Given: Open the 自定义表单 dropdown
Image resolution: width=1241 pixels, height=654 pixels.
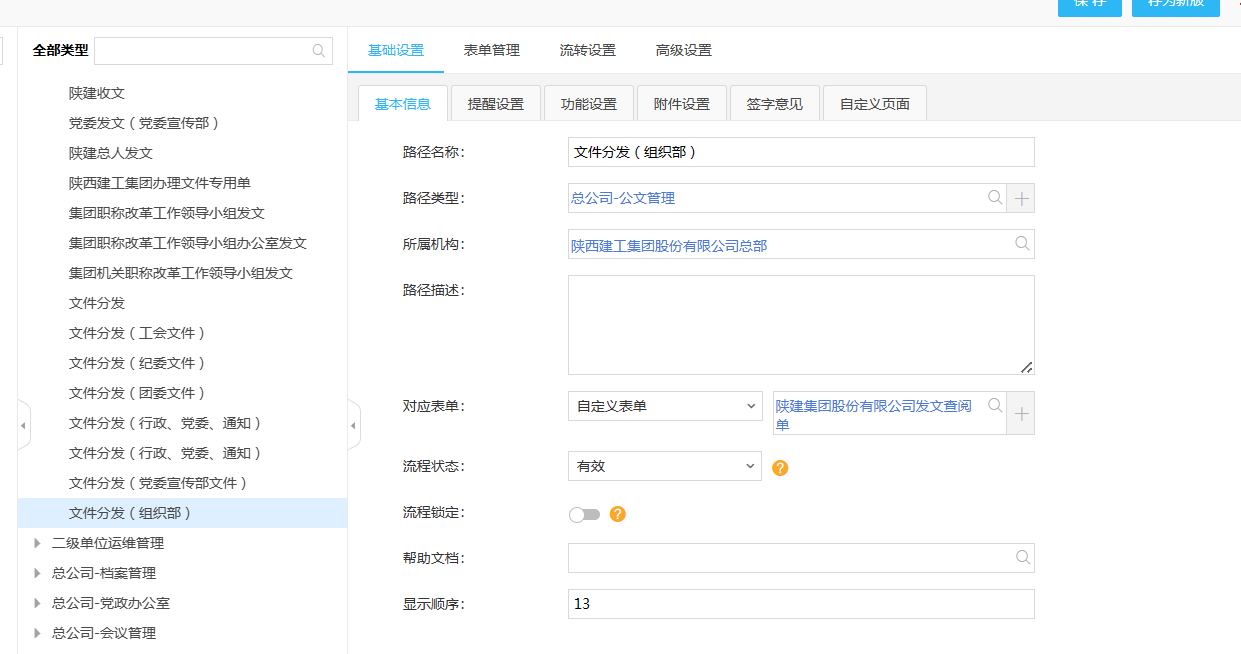Looking at the screenshot, I should pyautogui.click(x=665, y=406).
